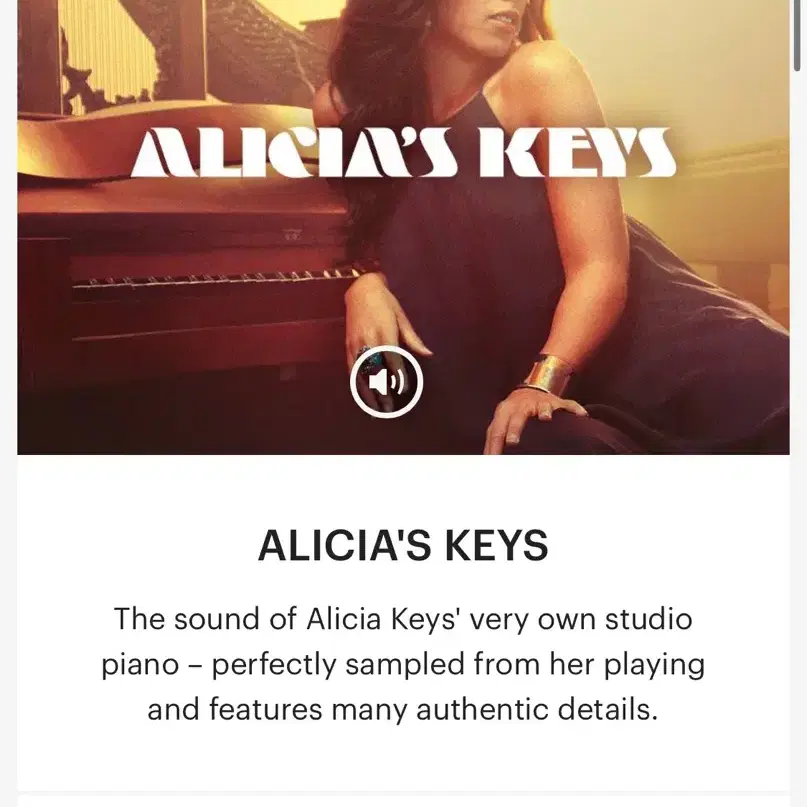
Task: Click the gold cuff bracelet in the photo
Action: [x=547, y=374]
